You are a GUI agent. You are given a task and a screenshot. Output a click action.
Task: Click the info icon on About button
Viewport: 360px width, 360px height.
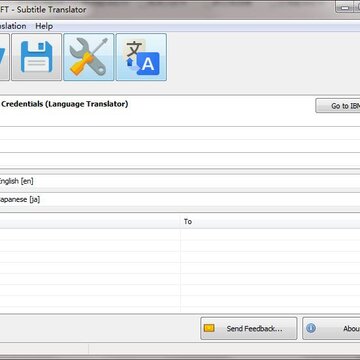311,328
